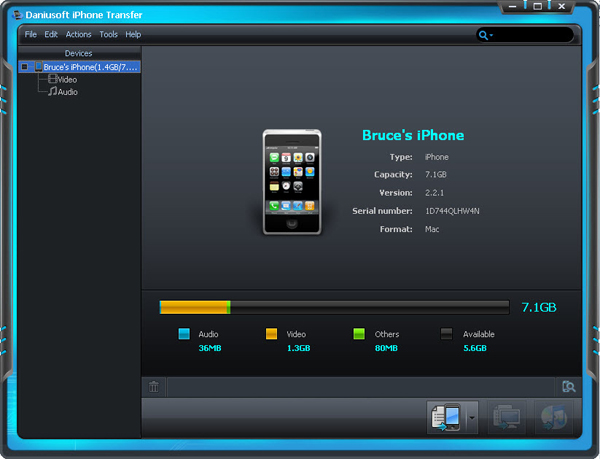
Task: Click the orange Video color swatch
Action: click(x=271, y=334)
